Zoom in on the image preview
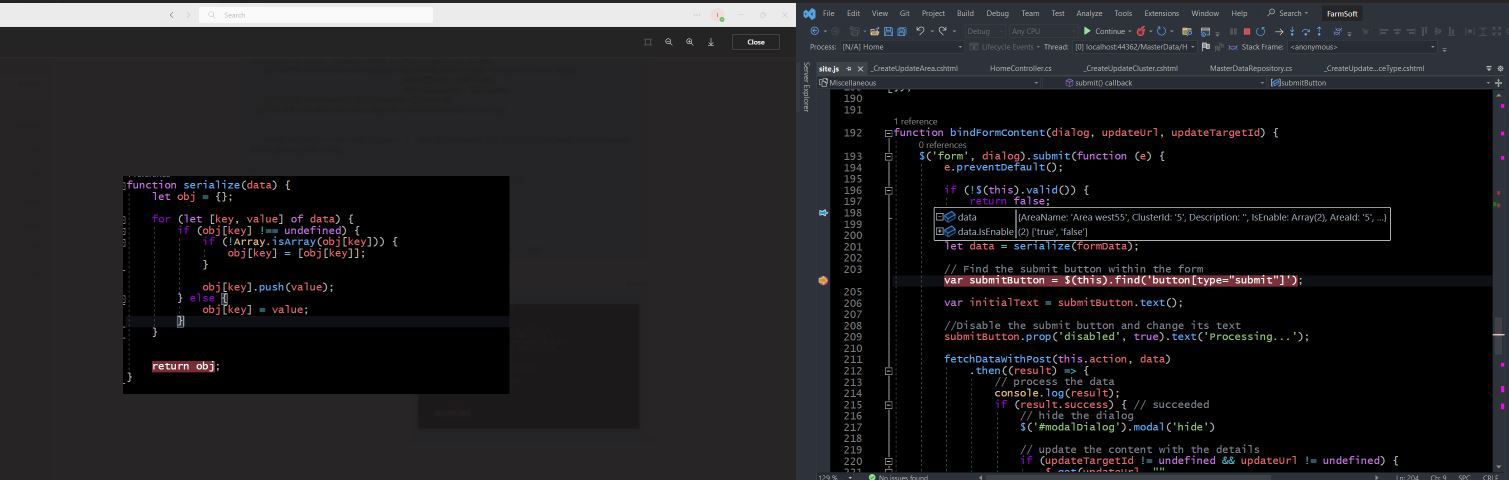Screen dimensions: 1509x480 point(690,42)
